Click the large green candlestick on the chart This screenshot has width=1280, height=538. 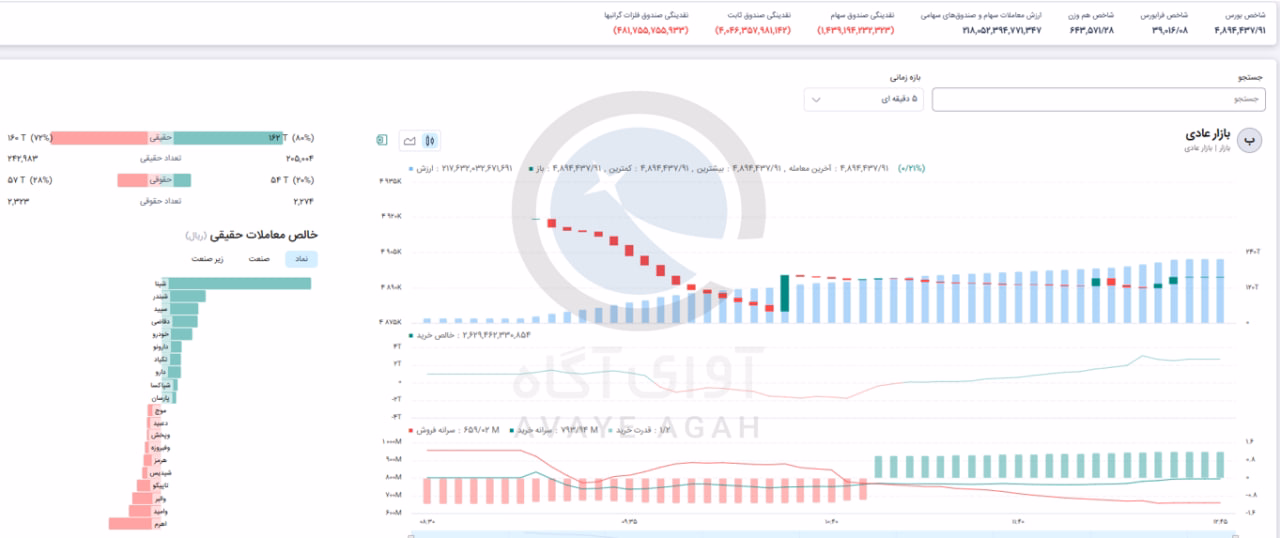click(786, 293)
